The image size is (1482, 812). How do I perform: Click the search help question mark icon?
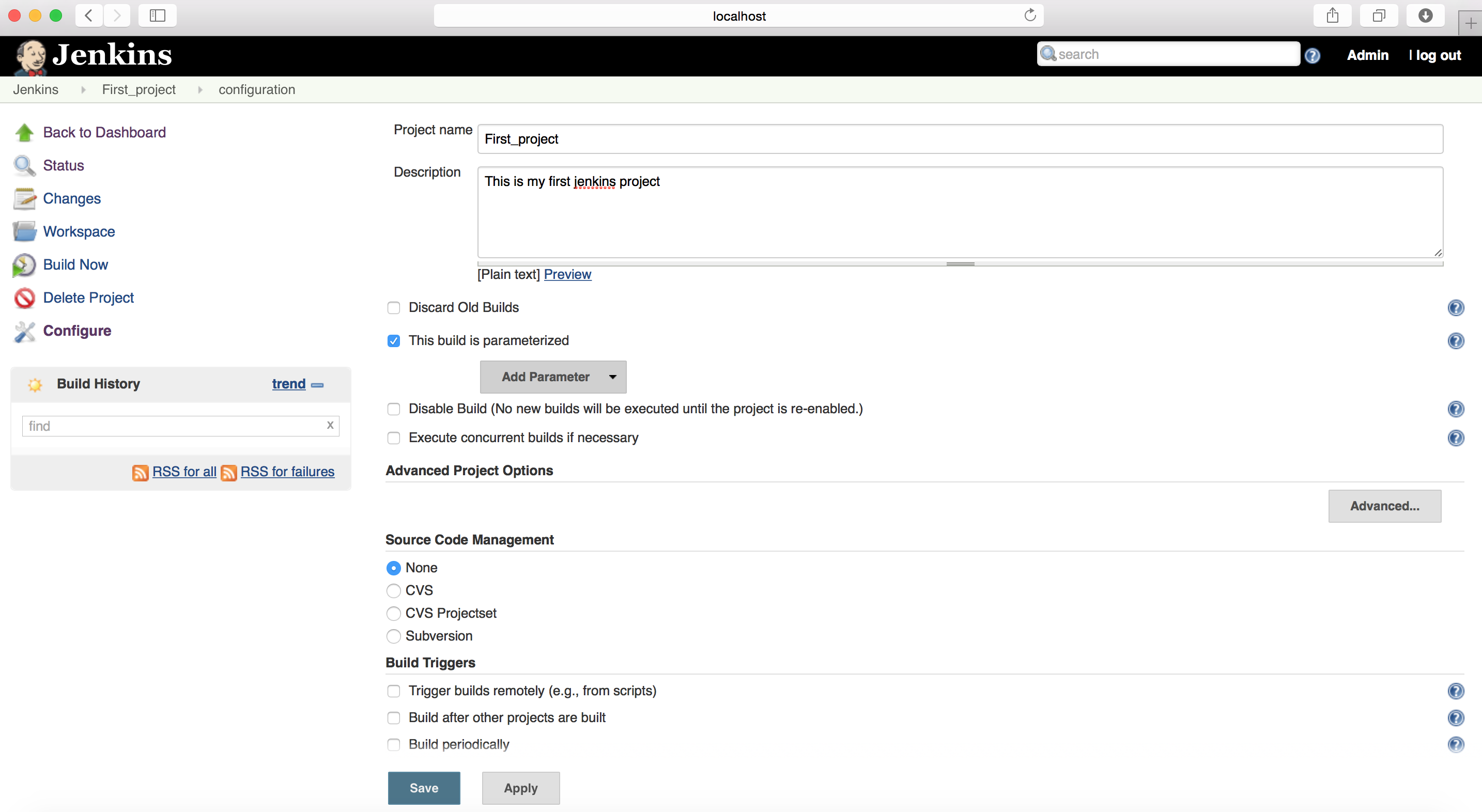click(x=1313, y=55)
